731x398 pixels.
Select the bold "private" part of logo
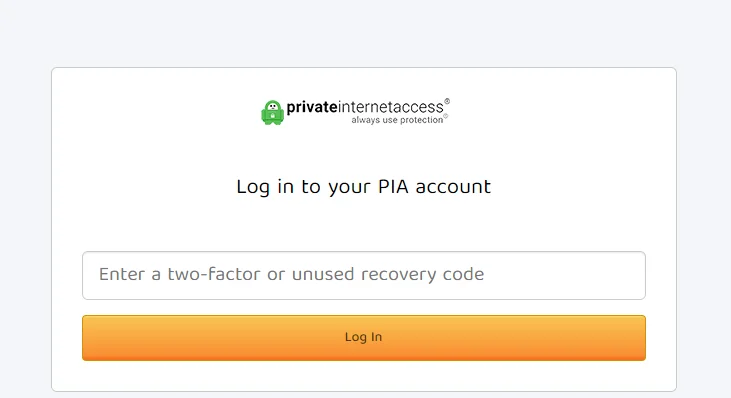tap(311, 107)
